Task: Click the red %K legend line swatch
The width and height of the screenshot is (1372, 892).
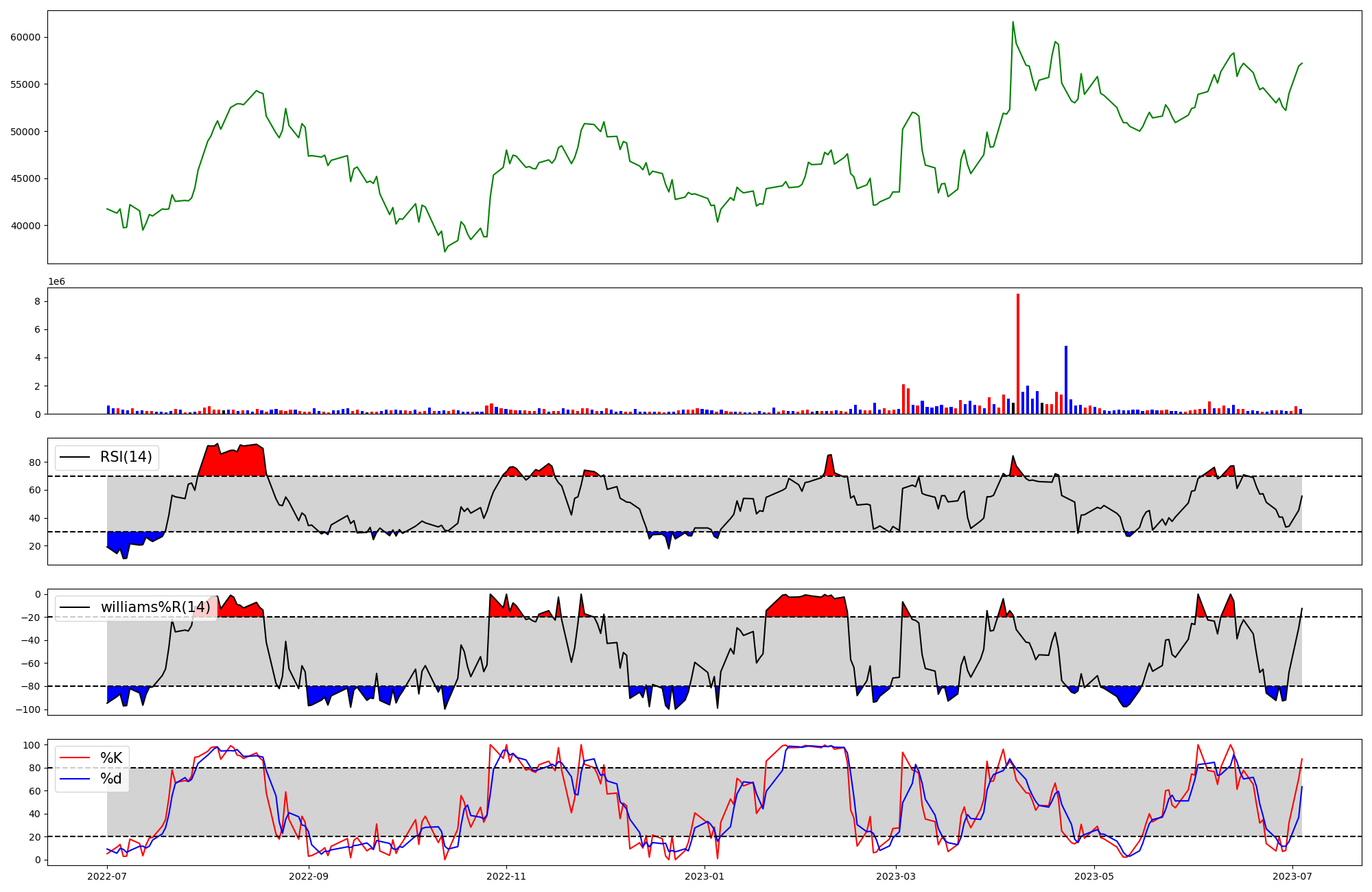Action: click(75, 758)
